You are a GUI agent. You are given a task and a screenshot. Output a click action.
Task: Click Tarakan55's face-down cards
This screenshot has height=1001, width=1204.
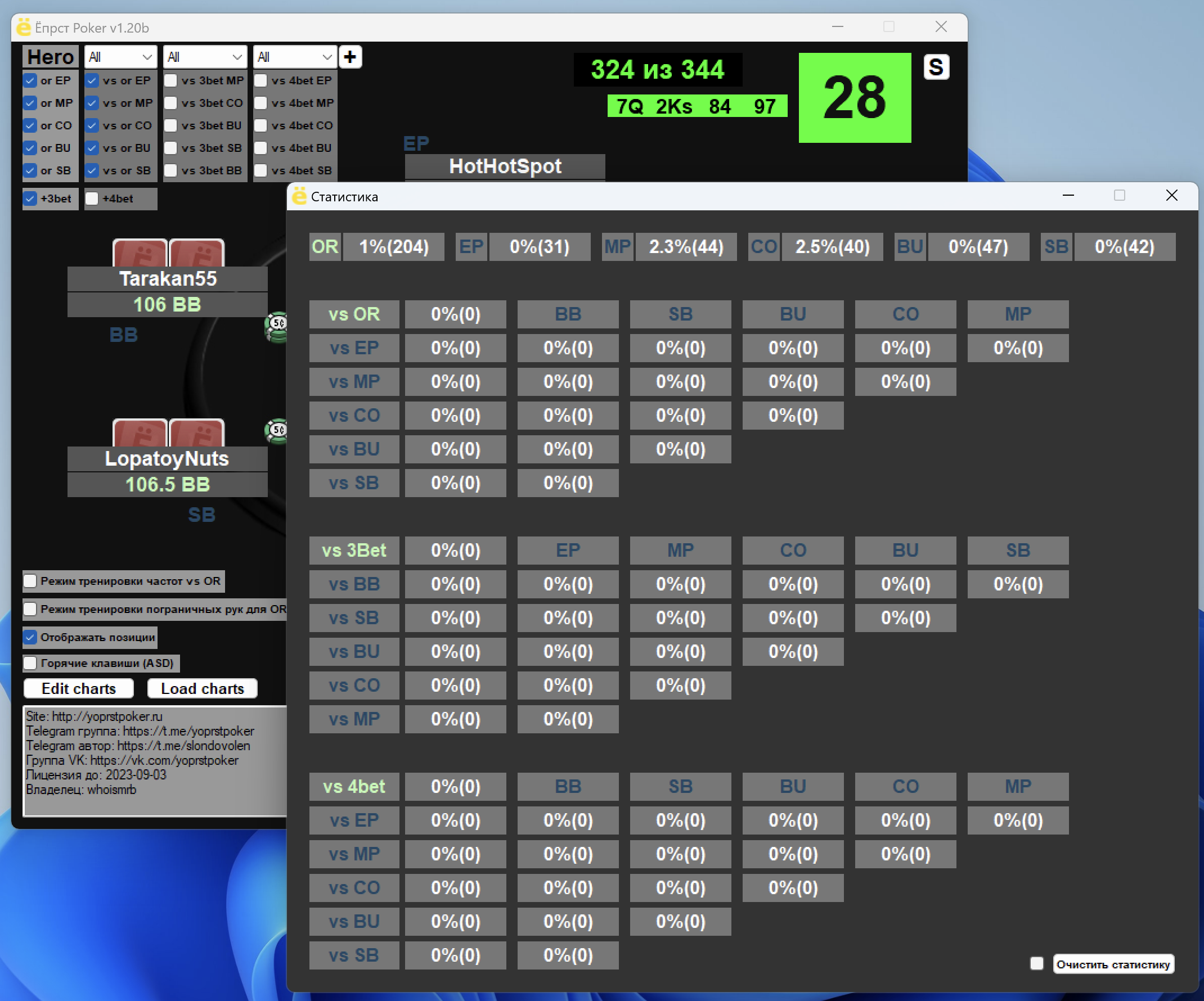coord(168,252)
